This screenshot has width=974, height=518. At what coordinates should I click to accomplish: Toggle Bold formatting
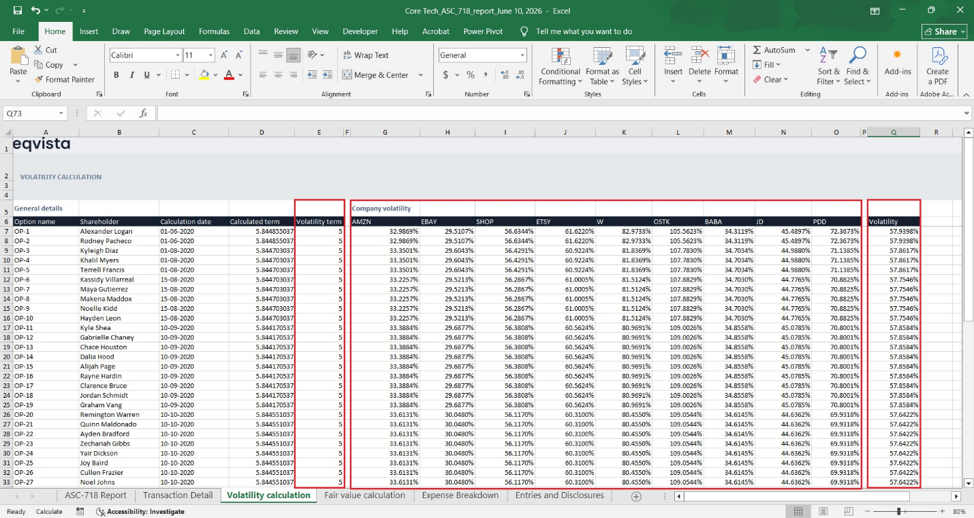click(x=116, y=75)
